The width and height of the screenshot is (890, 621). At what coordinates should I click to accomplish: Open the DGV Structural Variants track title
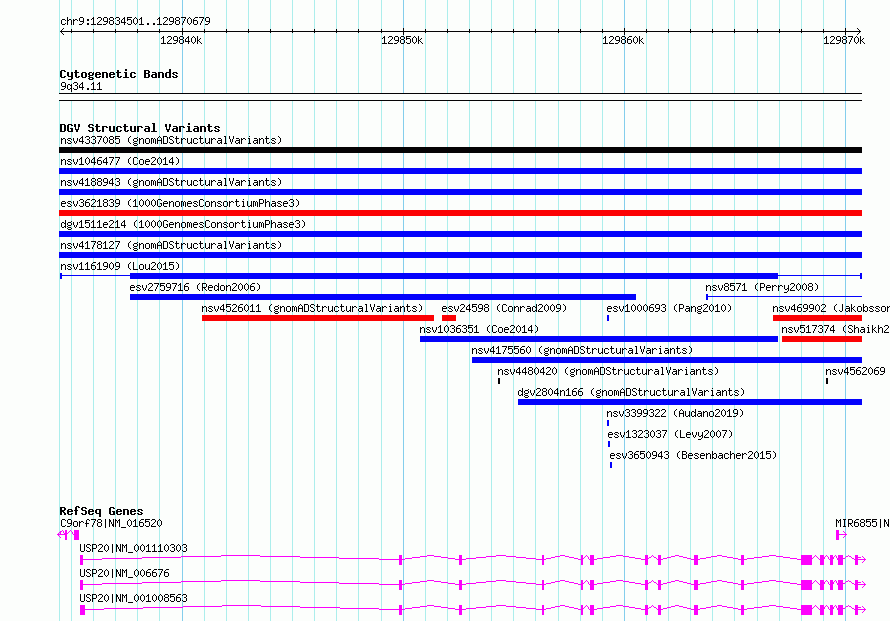[x=140, y=128]
